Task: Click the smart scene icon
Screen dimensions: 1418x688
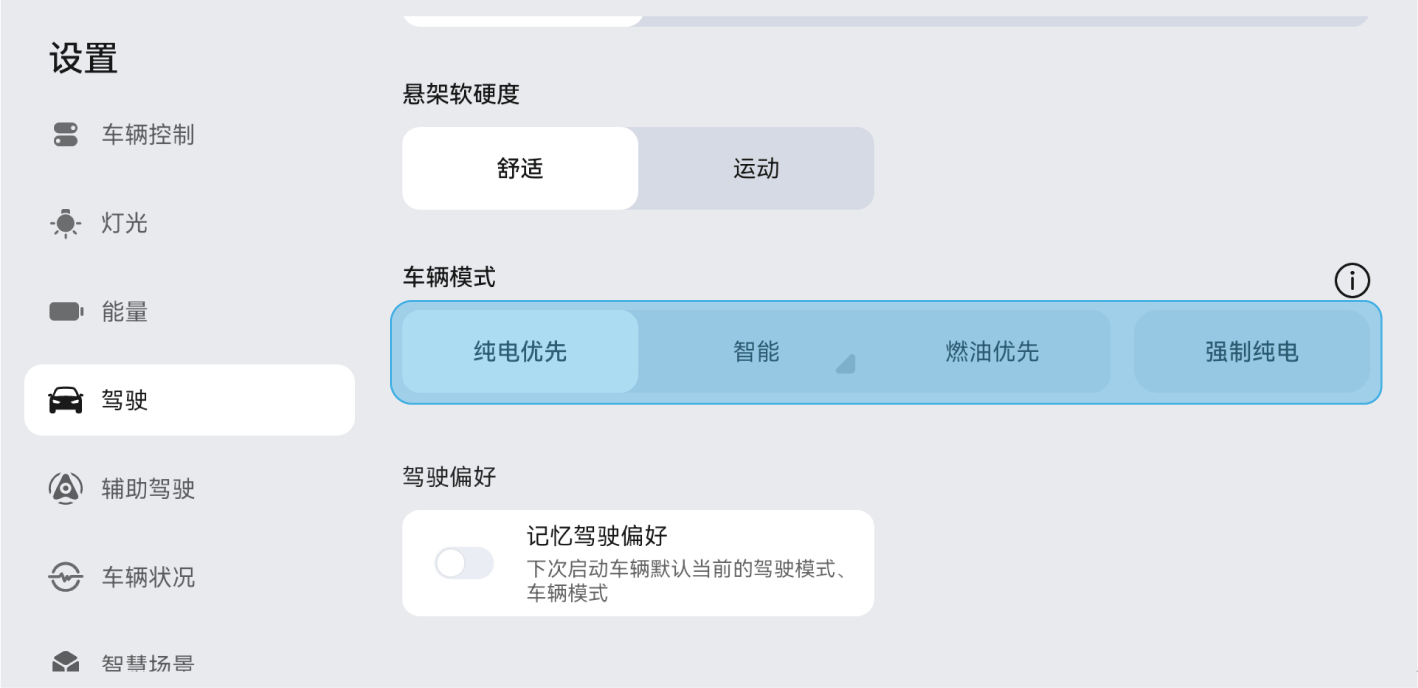Action: [x=65, y=663]
